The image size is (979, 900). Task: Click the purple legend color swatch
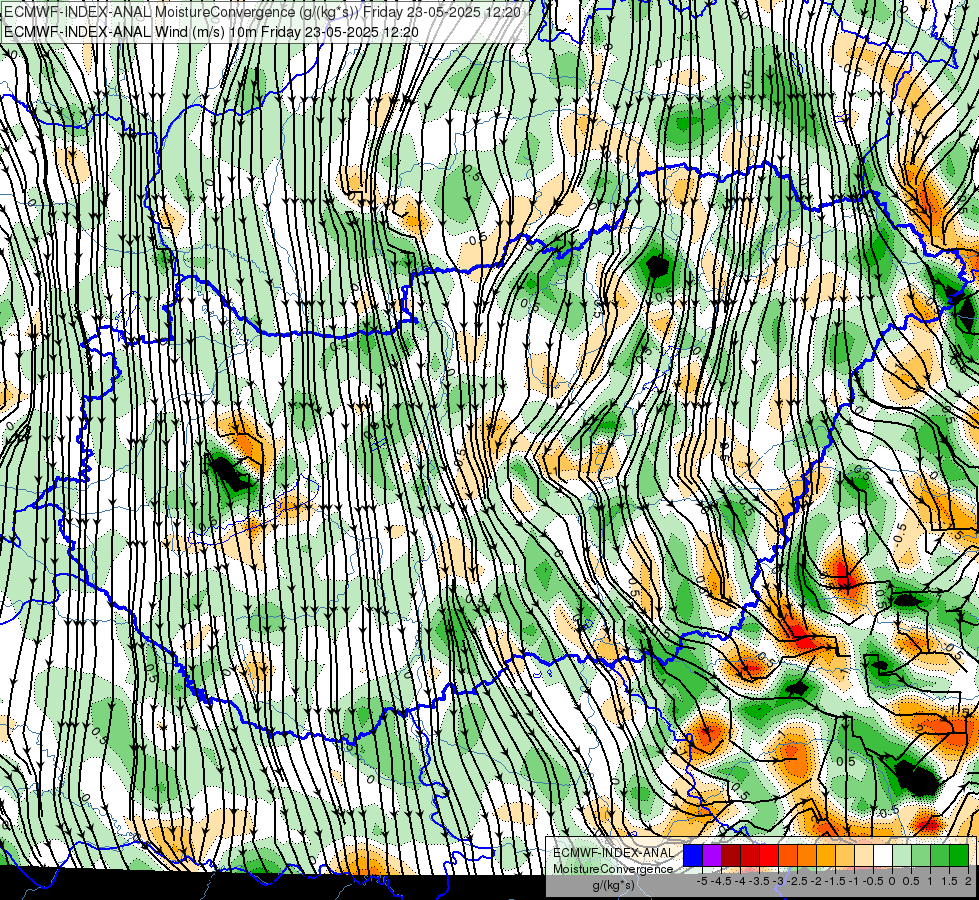[x=712, y=855]
